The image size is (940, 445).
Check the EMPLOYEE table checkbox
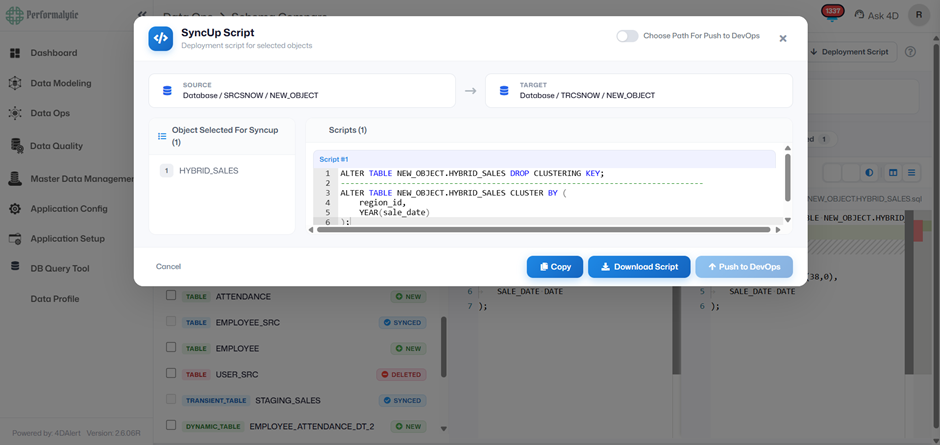click(x=171, y=347)
